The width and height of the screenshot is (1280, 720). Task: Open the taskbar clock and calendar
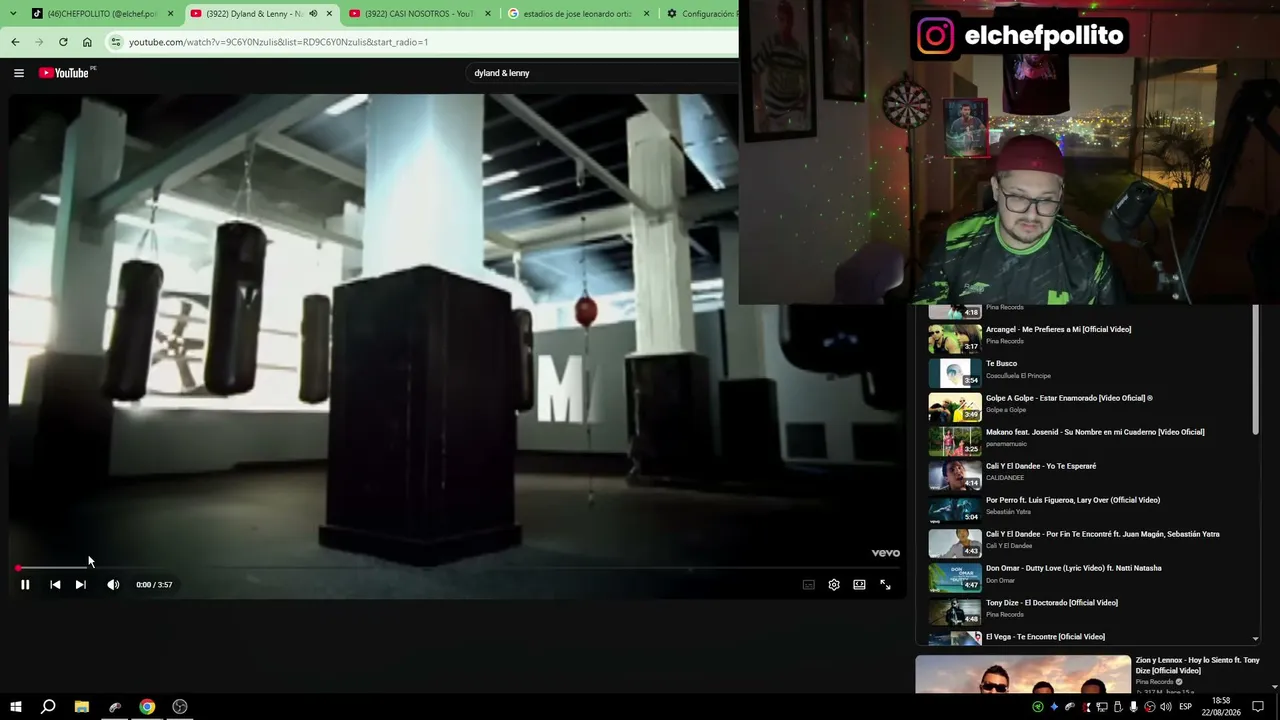click(1221, 707)
